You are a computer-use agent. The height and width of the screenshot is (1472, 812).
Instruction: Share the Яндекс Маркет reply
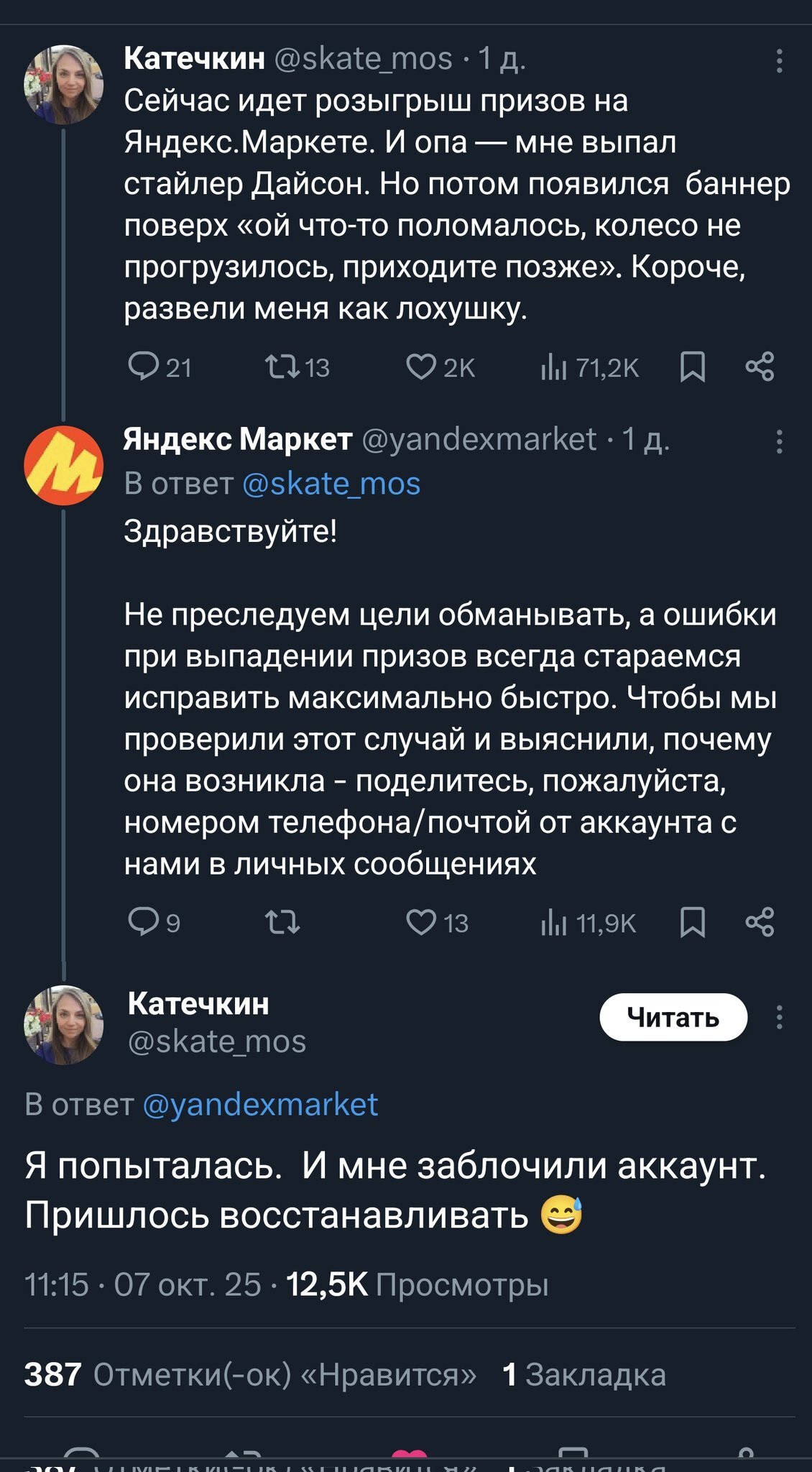760,921
